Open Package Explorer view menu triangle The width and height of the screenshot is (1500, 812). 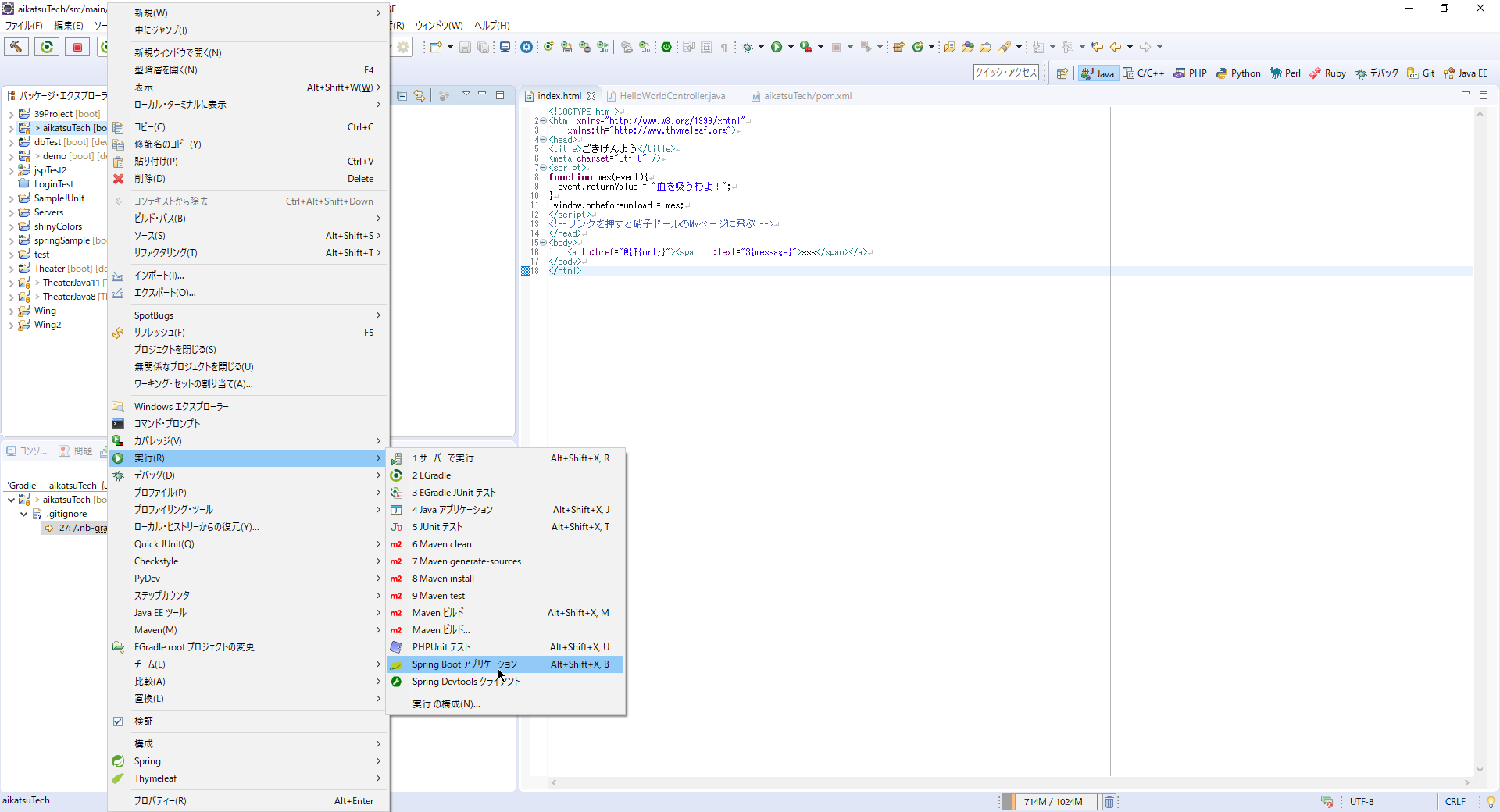pyautogui.click(x=466, y=94)
